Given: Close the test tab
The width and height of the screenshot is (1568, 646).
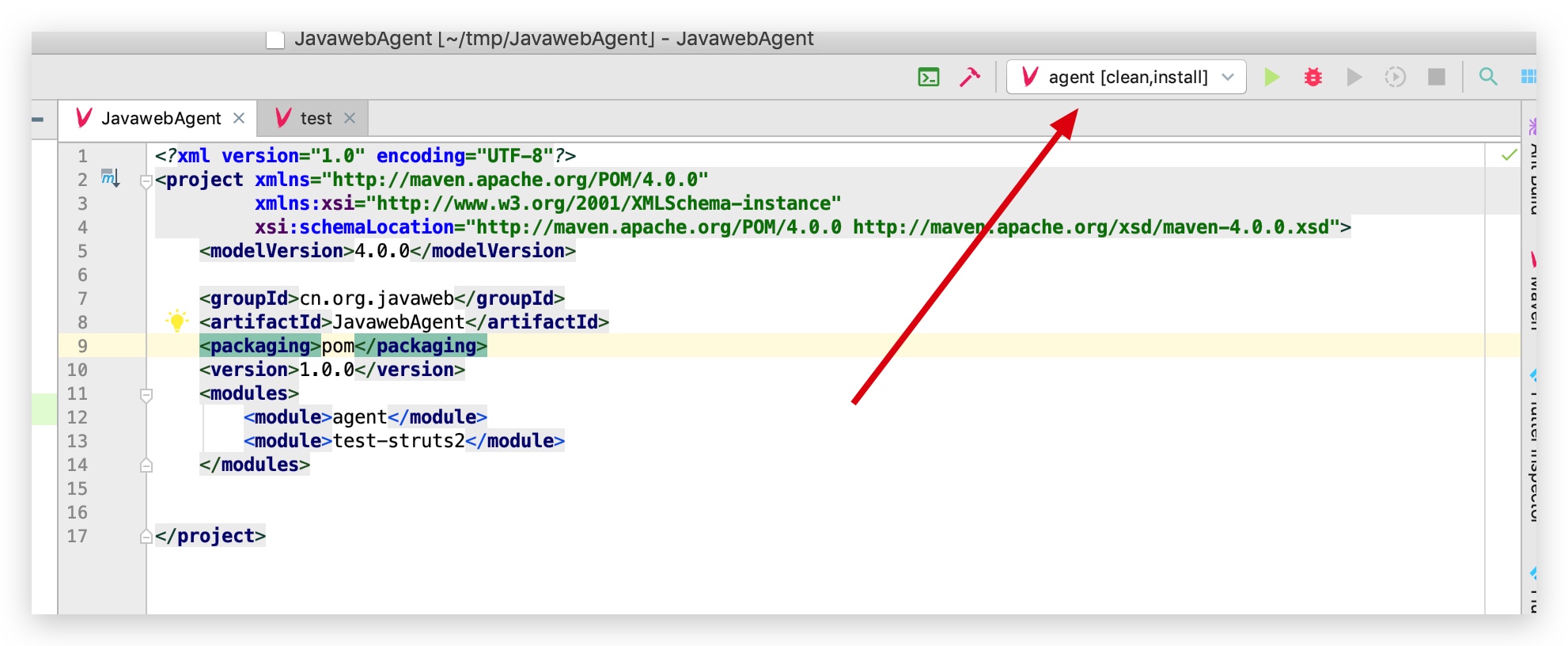Looking at the screenshot, I should point(350,118).
